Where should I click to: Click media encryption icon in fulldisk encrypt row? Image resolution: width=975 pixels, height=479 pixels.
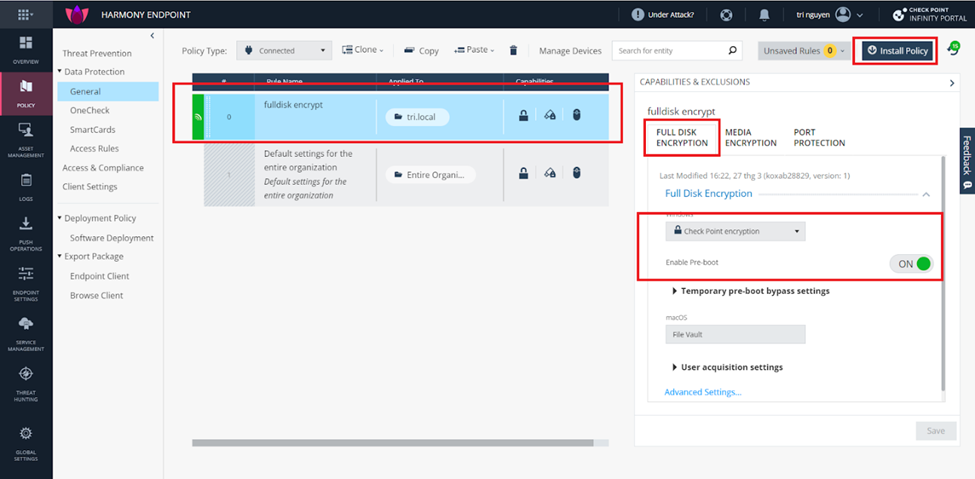[x=550, y=115]
